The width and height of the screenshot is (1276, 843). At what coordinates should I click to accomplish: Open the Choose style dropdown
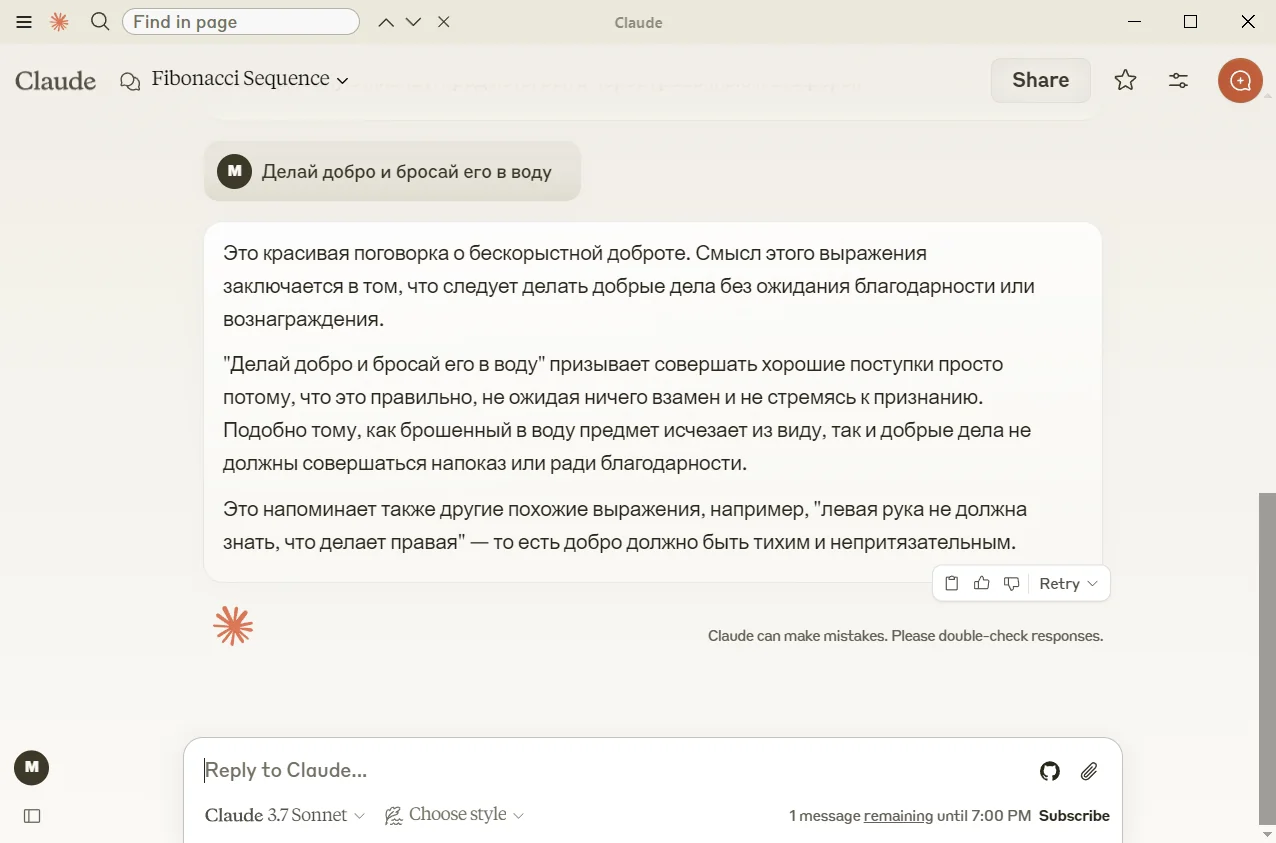point(455,815)
